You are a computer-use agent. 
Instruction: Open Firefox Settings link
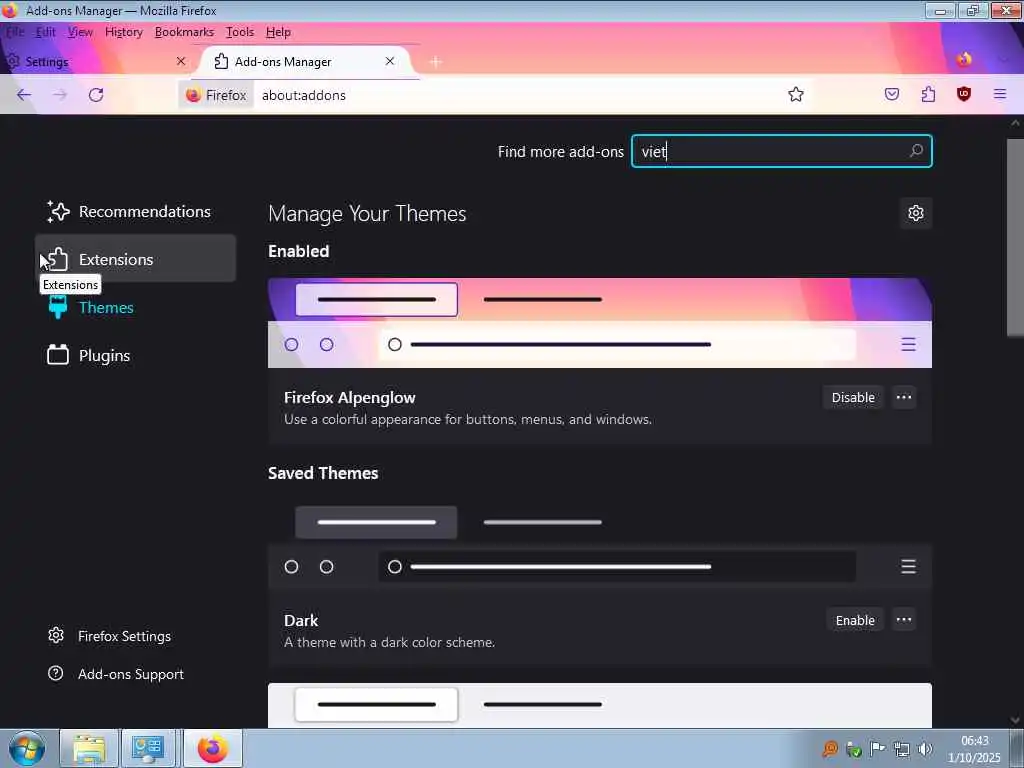click(109, 635)
